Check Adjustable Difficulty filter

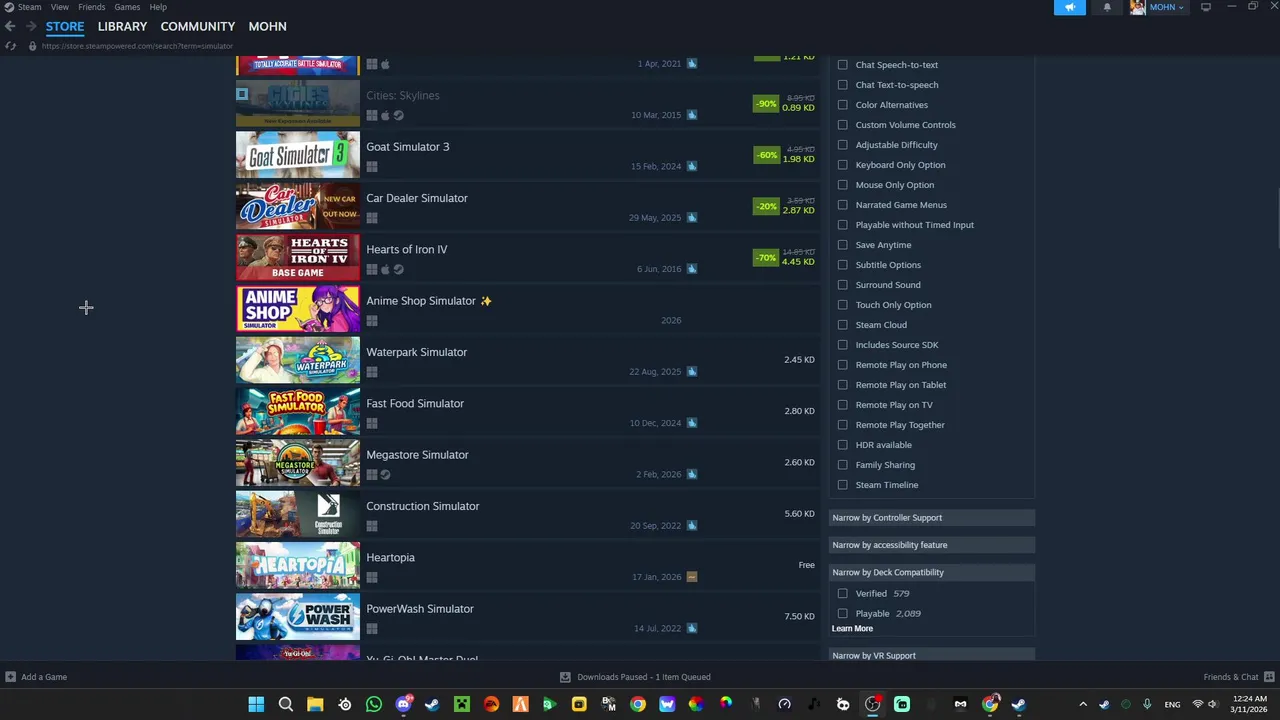(842, 145)
